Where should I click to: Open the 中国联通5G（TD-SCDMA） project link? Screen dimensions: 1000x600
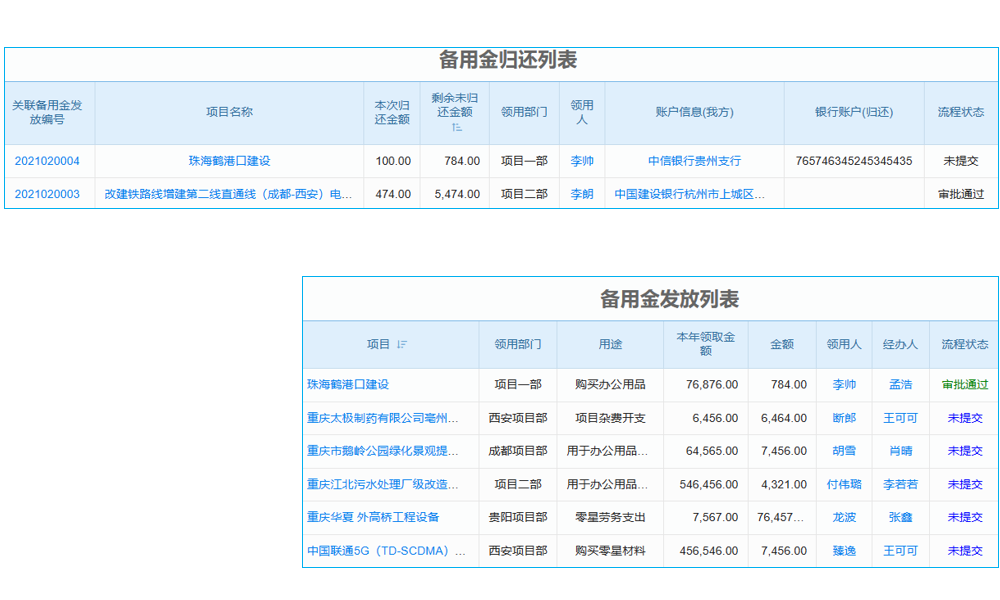click(384, 550)
